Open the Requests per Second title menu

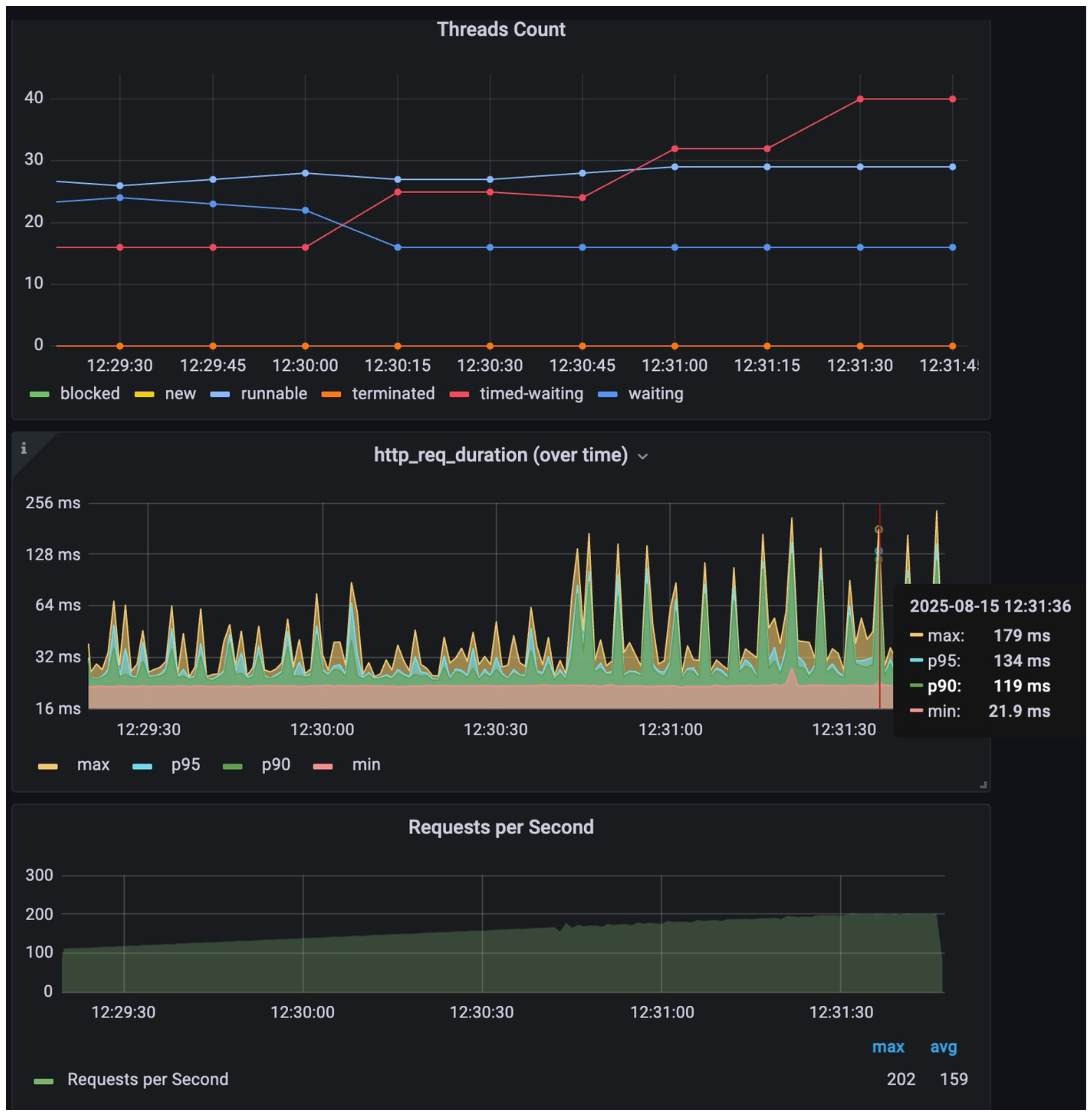pos(501,827)
